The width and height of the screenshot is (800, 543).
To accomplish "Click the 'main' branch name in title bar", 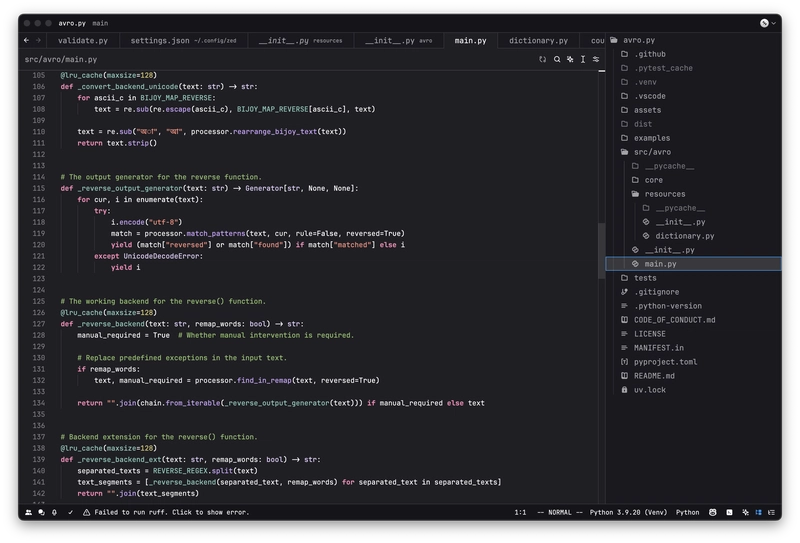I will 100,23.
